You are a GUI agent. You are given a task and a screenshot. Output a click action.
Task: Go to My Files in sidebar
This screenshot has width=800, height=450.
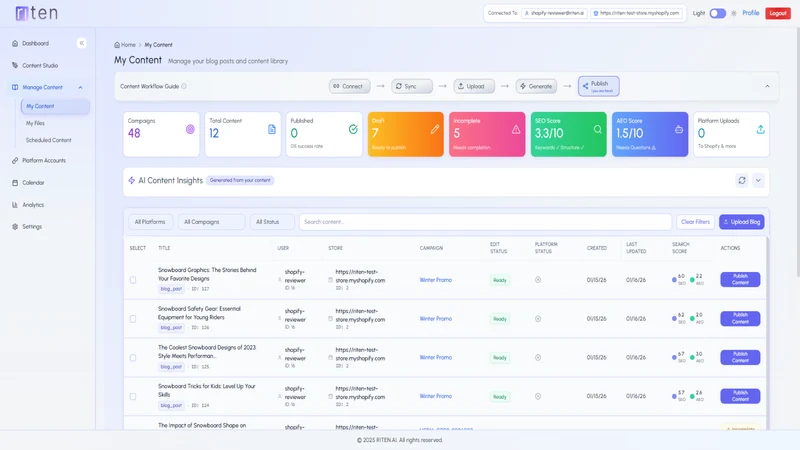tap(35, 123)
